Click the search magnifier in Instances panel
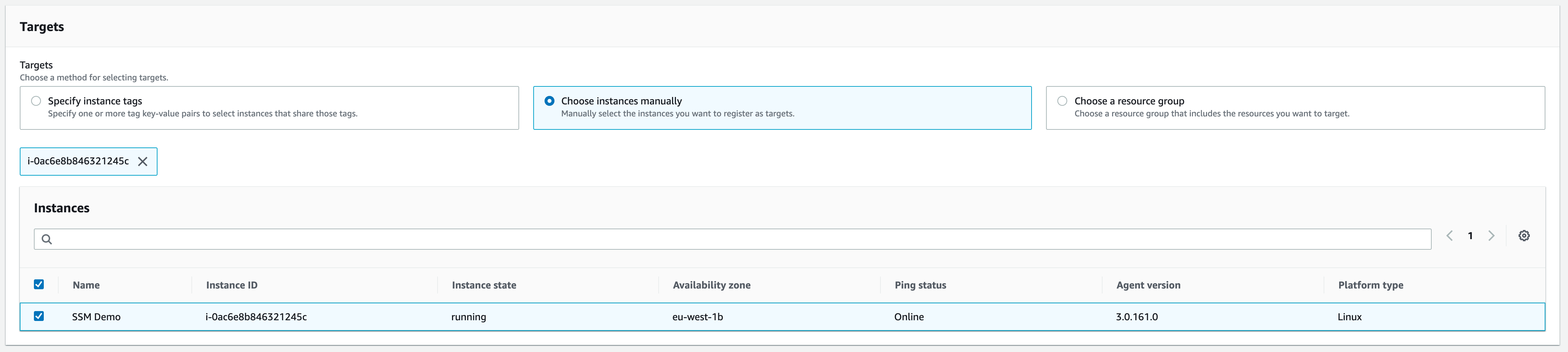This screenshot has width=1568, height=352. 47,239
